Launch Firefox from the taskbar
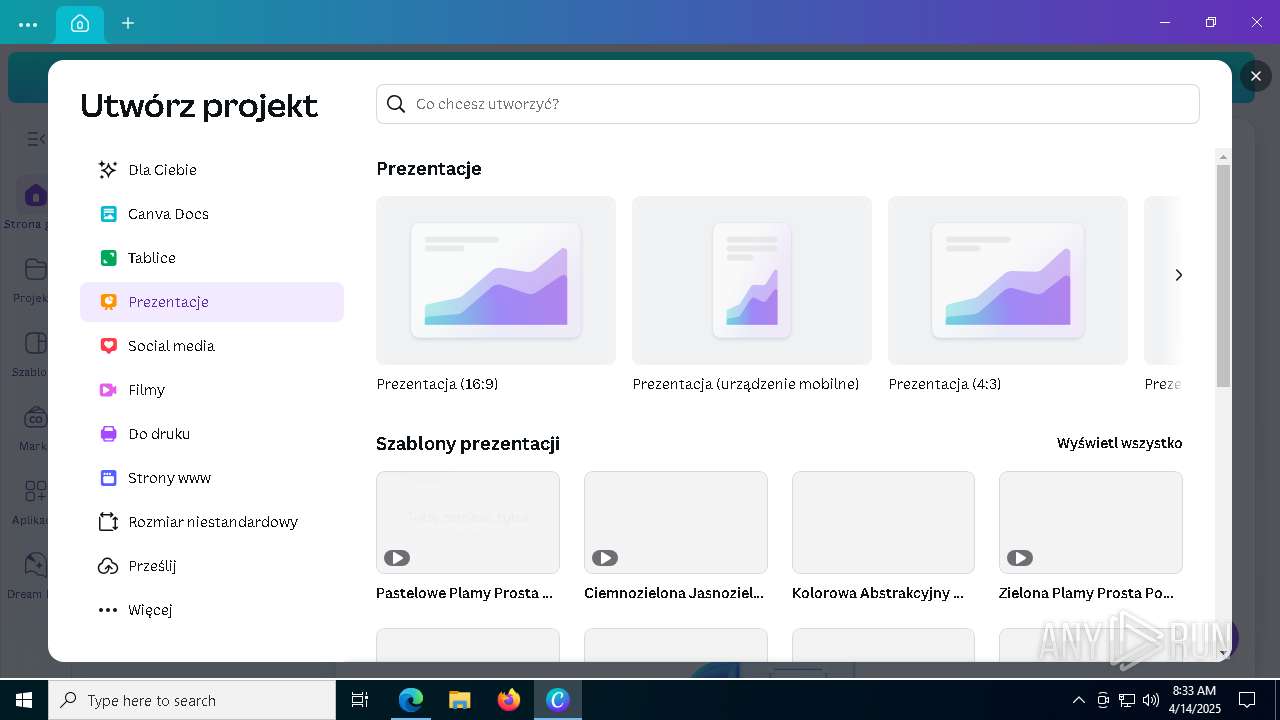Screen dimensions: 1280x720 click(x=509, y=700)
